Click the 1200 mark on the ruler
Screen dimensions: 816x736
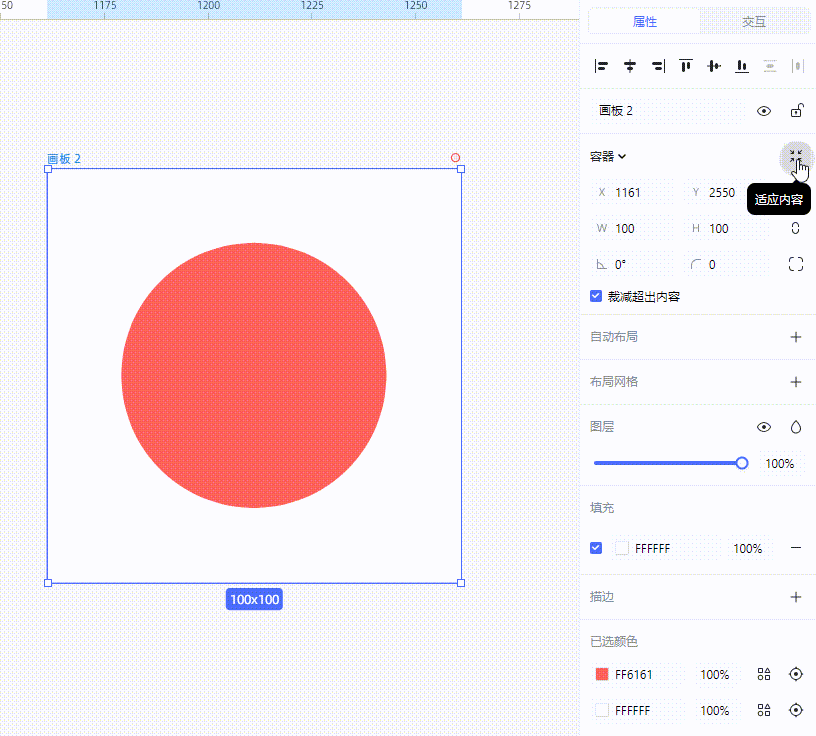209,6
